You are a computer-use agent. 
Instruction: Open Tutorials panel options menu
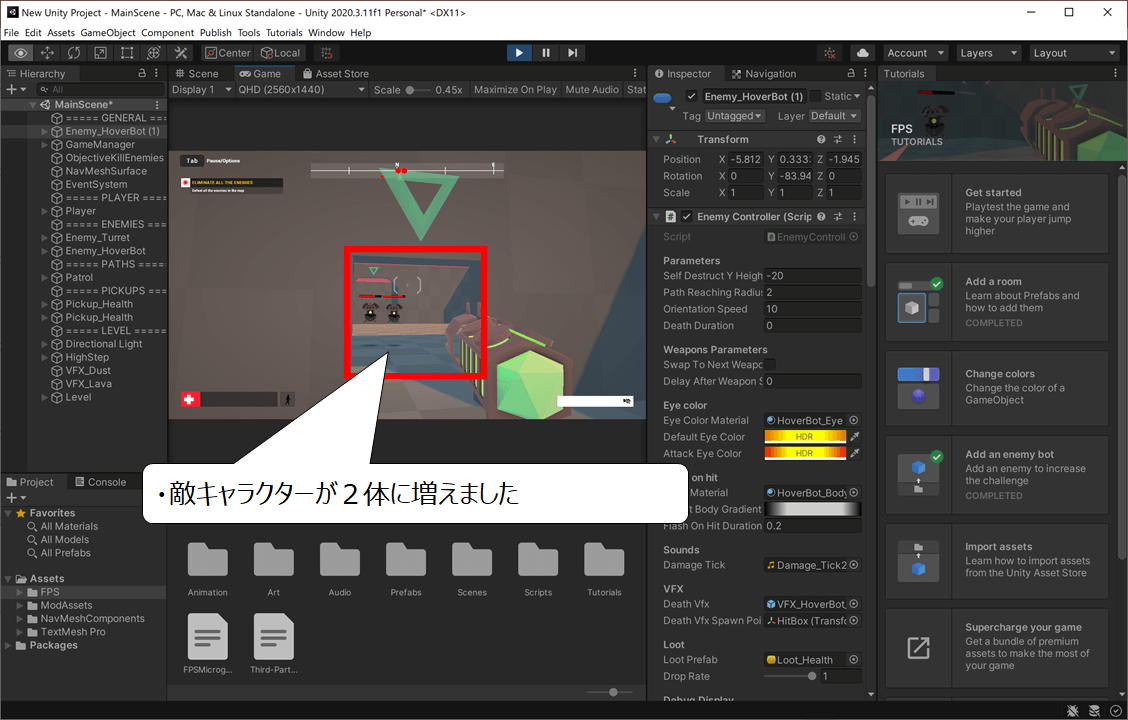(1116, 73)
